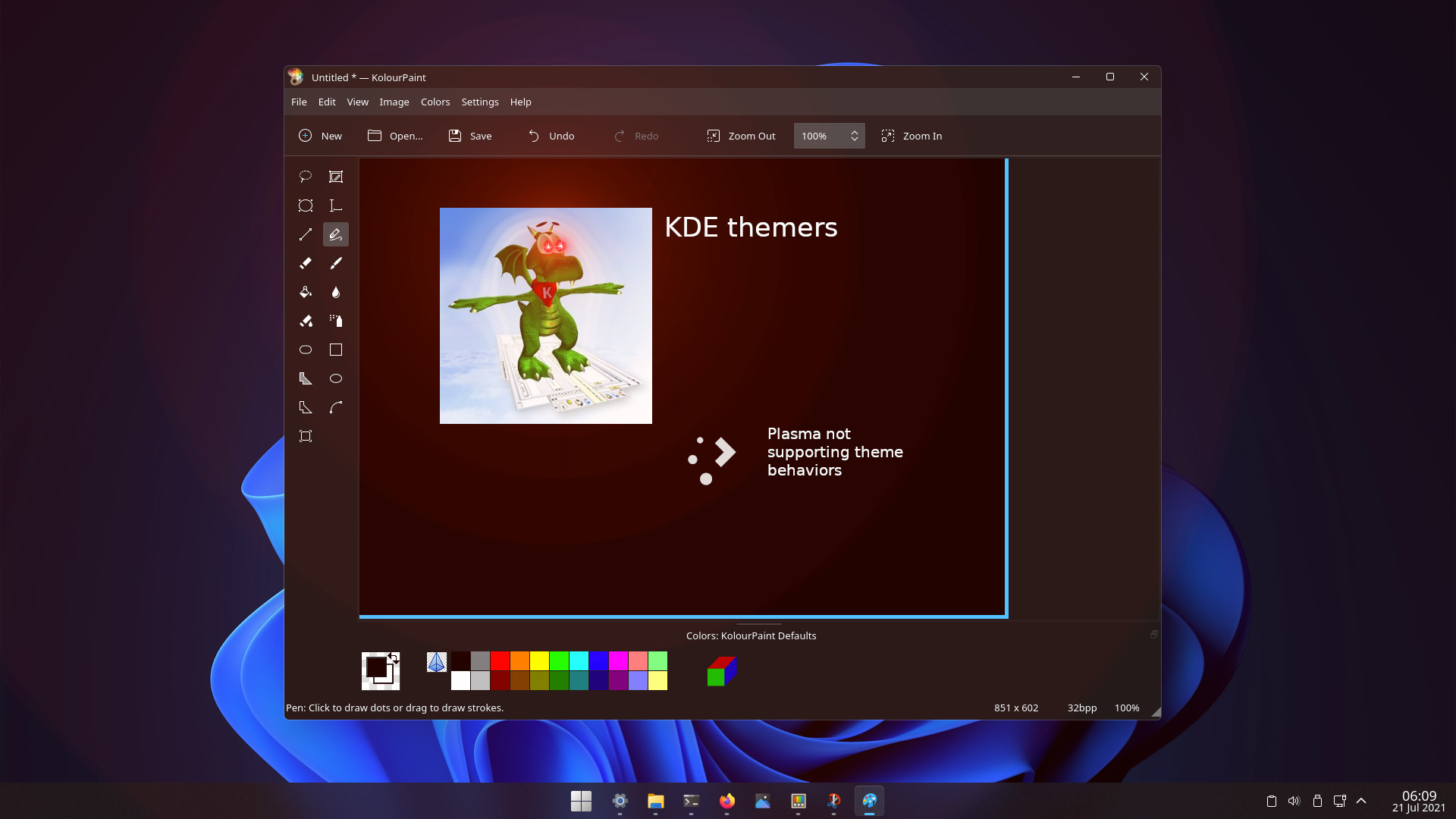Select the Eraser tool
This screenshot has width=1456, height=819.
pyautogui.click(x=306, y=263)
